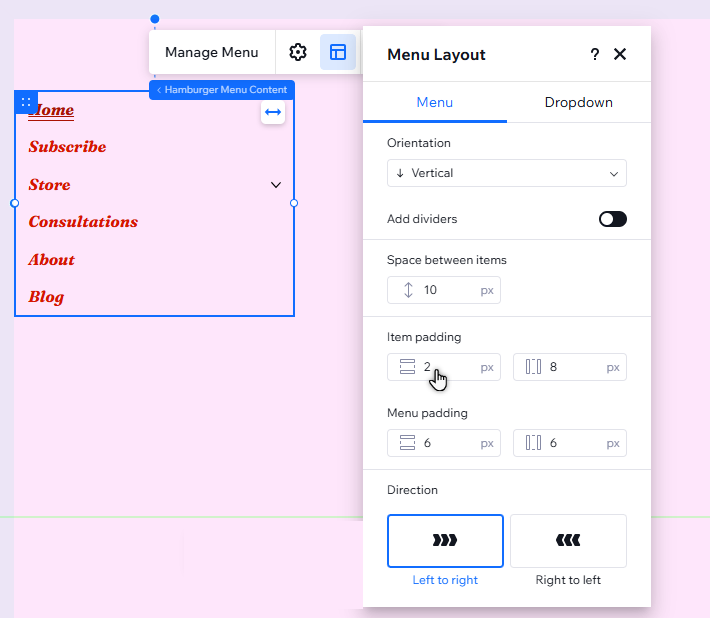Click the stretch width arrow icon
Viewport: 710px width, 618px height.
point(273,112)
